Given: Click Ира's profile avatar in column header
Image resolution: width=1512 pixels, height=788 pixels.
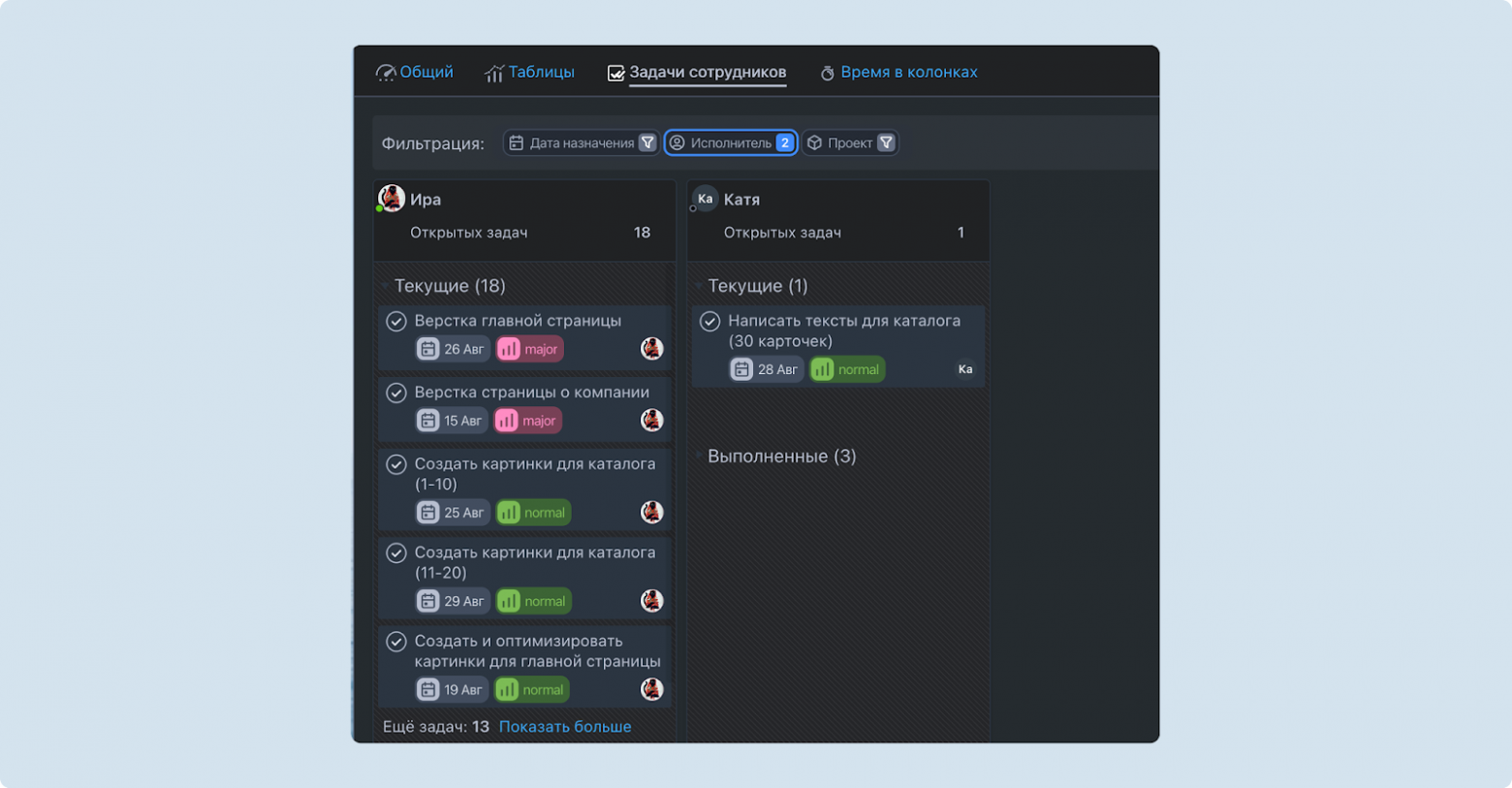Looking at the screenshot, I should [x=392, y=198].
